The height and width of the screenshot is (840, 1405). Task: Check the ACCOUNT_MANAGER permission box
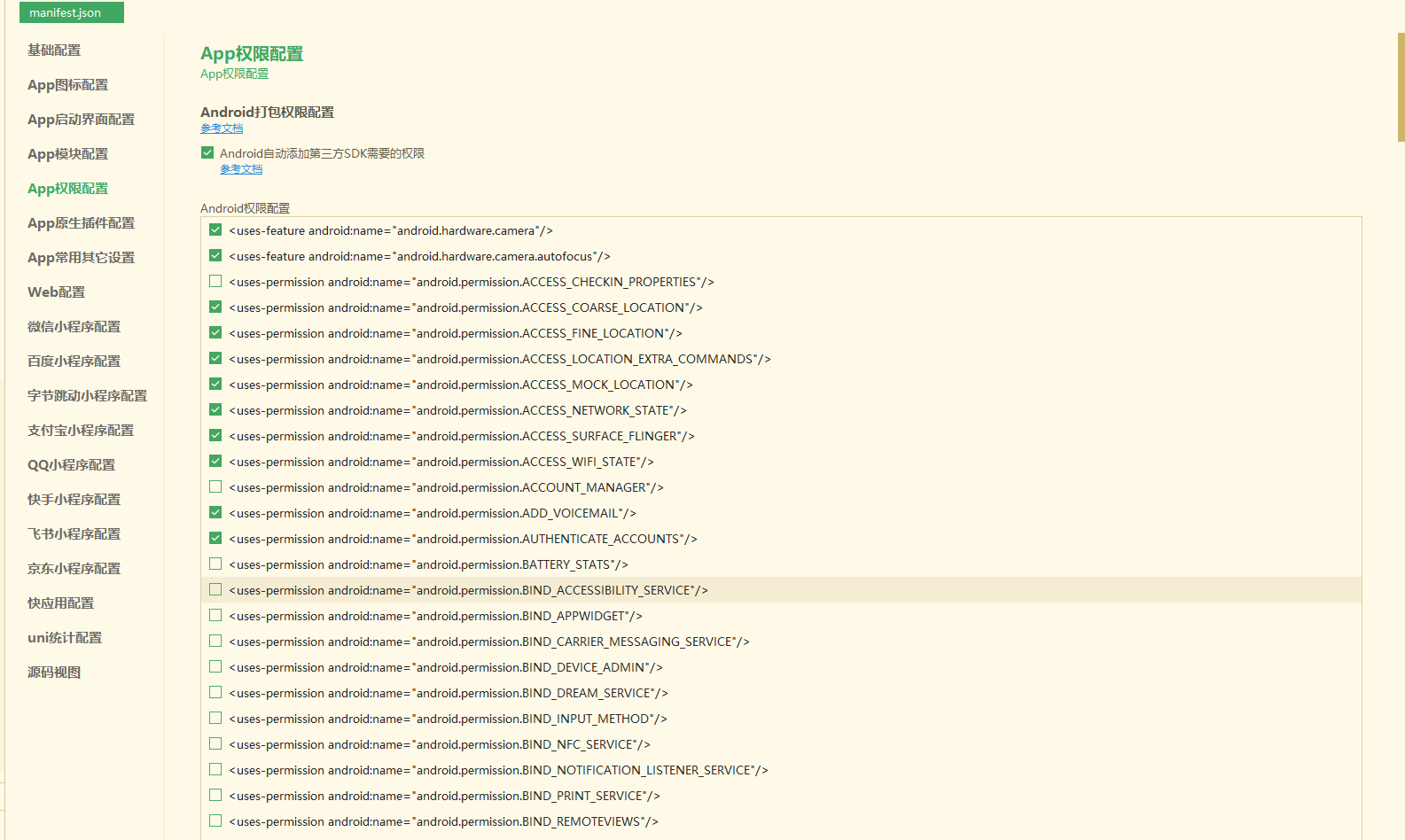point(215,487)
